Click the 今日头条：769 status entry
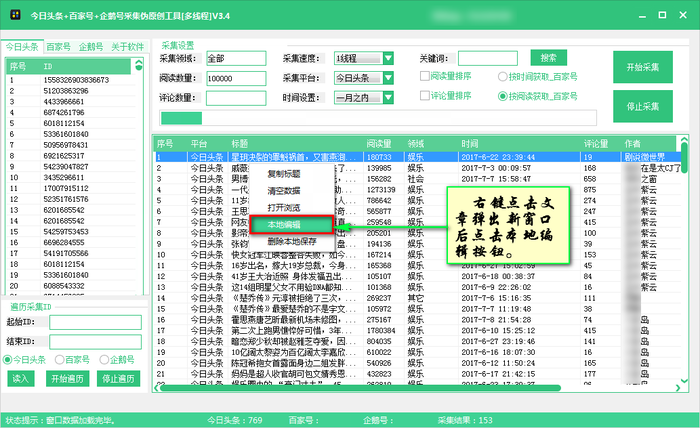Viewport: 700px width, 428px height. [x=235, y=420]
